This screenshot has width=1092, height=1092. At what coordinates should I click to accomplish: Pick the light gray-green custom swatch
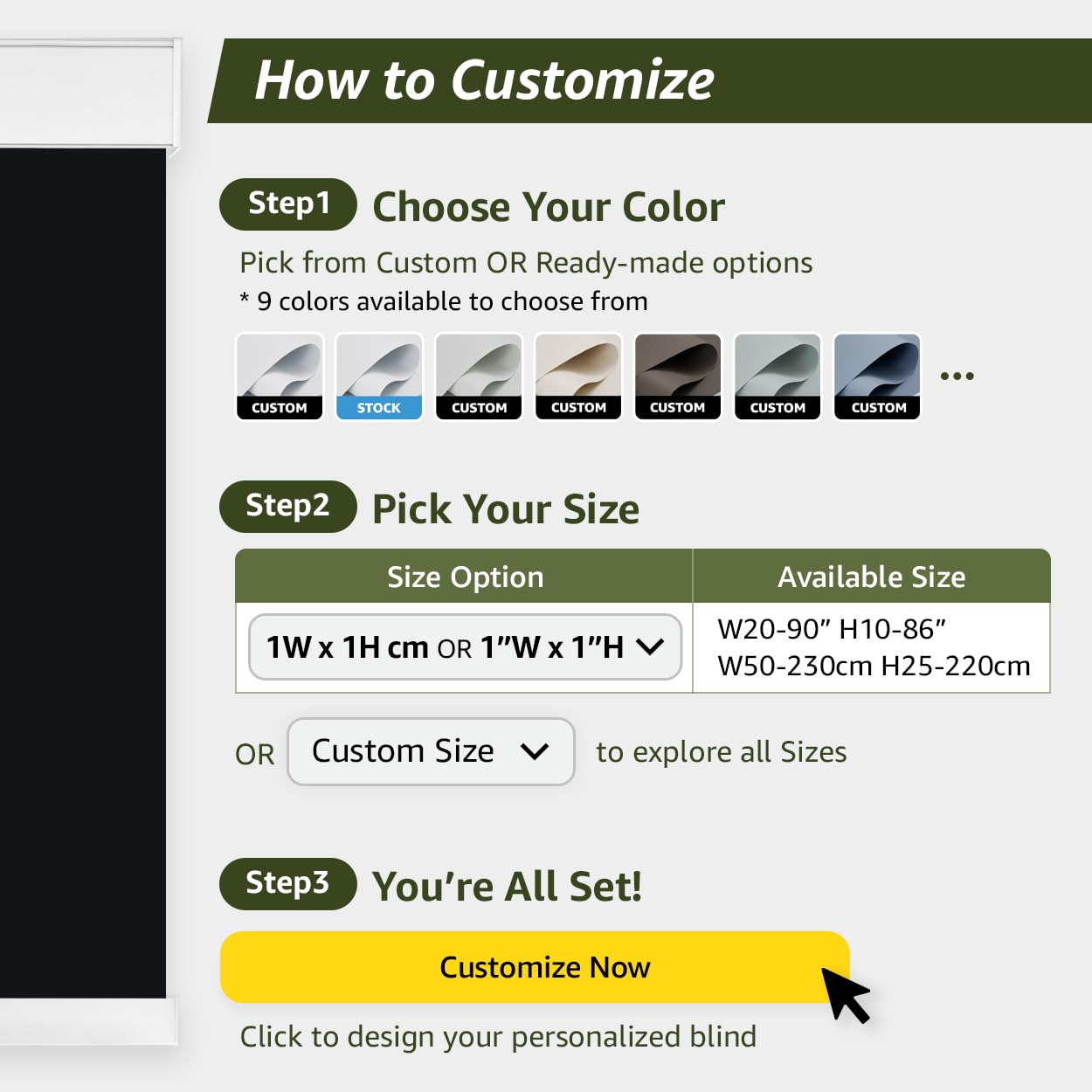coord(778,377)
